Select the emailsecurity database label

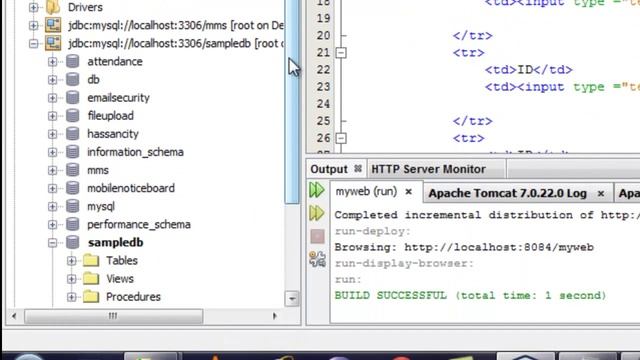click(118, 98)
